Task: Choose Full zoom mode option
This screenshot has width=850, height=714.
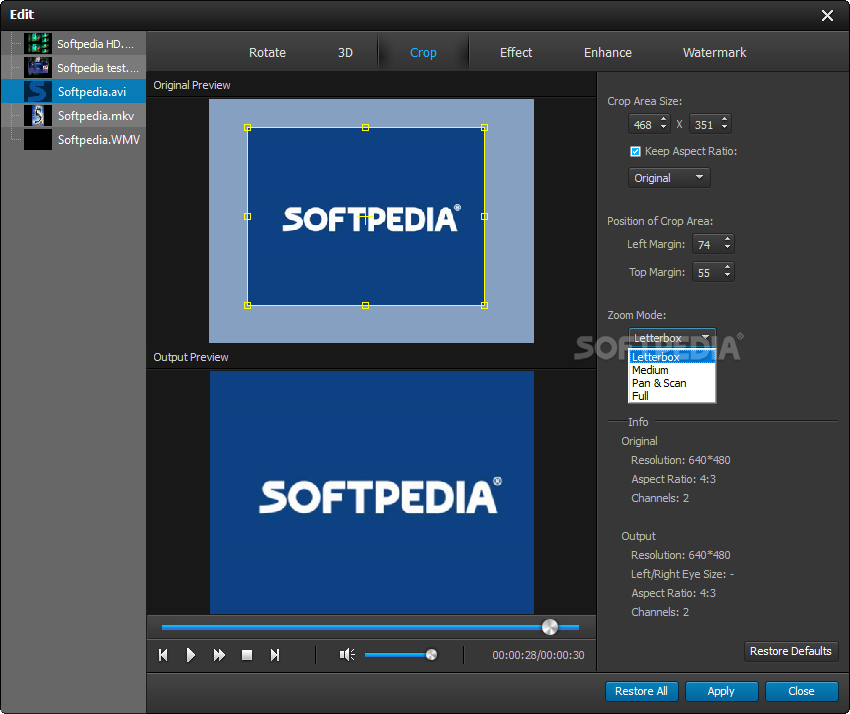Action: [x=672, y=396]
